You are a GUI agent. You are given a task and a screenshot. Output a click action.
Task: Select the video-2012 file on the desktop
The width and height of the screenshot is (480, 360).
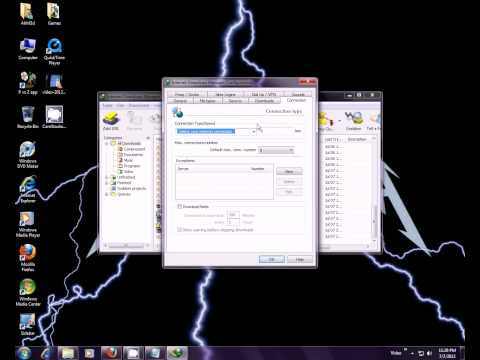pyautogui.click(x=54, y=83)
